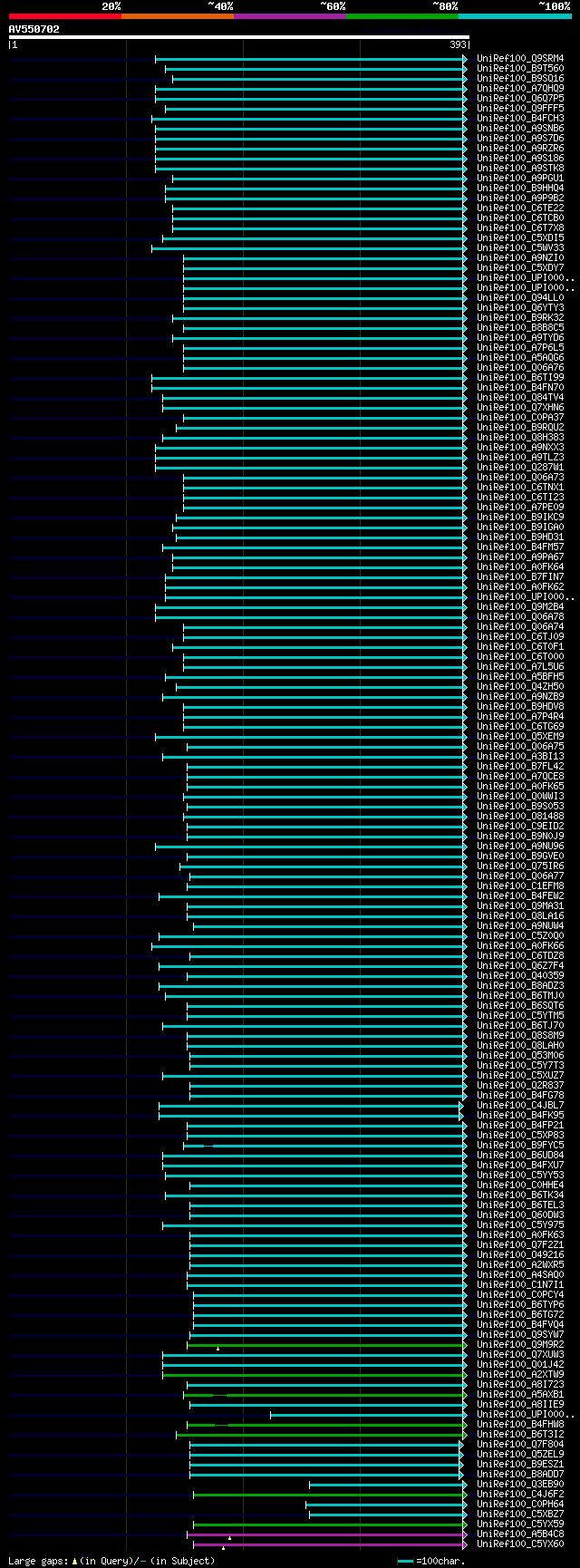
Task: Click the UniRef100_C0PA37 entry
Action: [x=520, y=418]
